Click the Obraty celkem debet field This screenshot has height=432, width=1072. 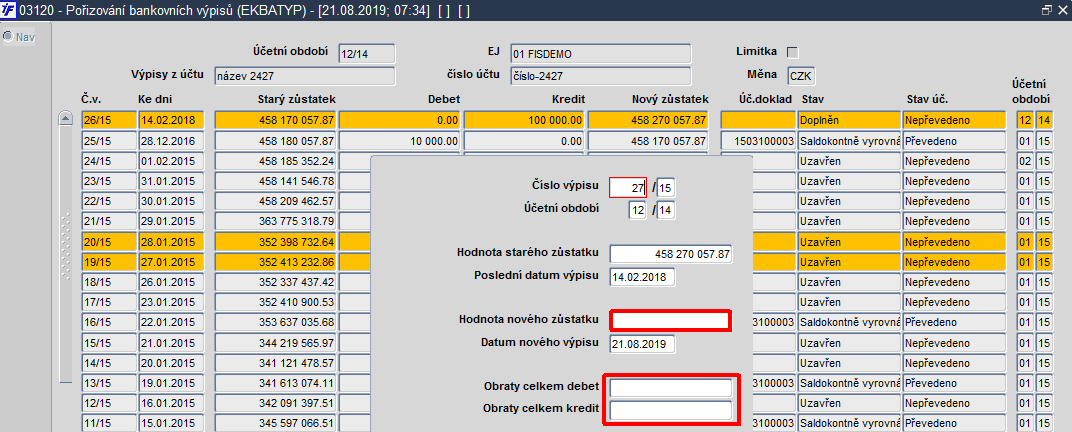[x=671, y=388]
